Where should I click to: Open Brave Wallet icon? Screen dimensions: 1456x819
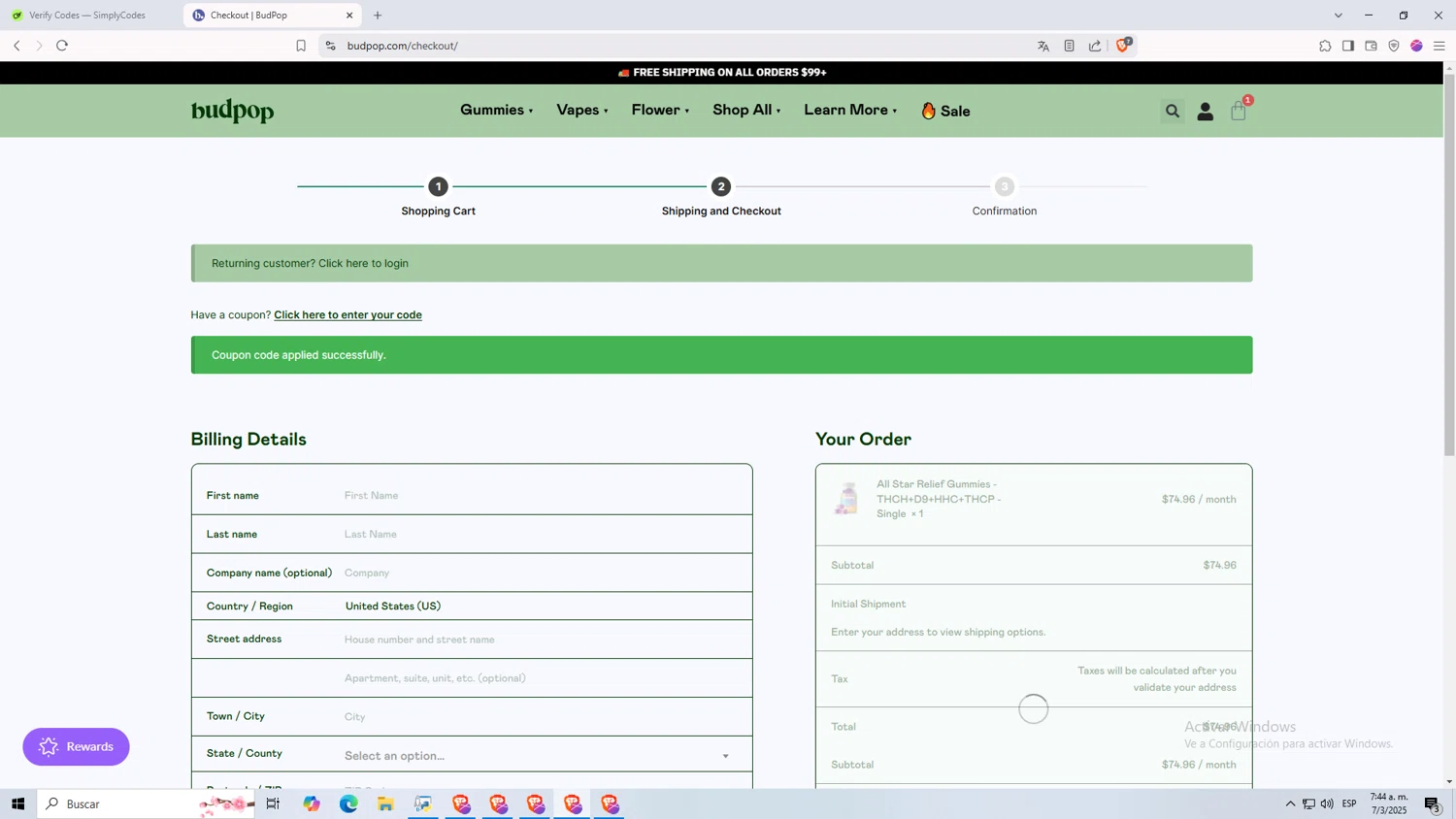pos(1371,46)
